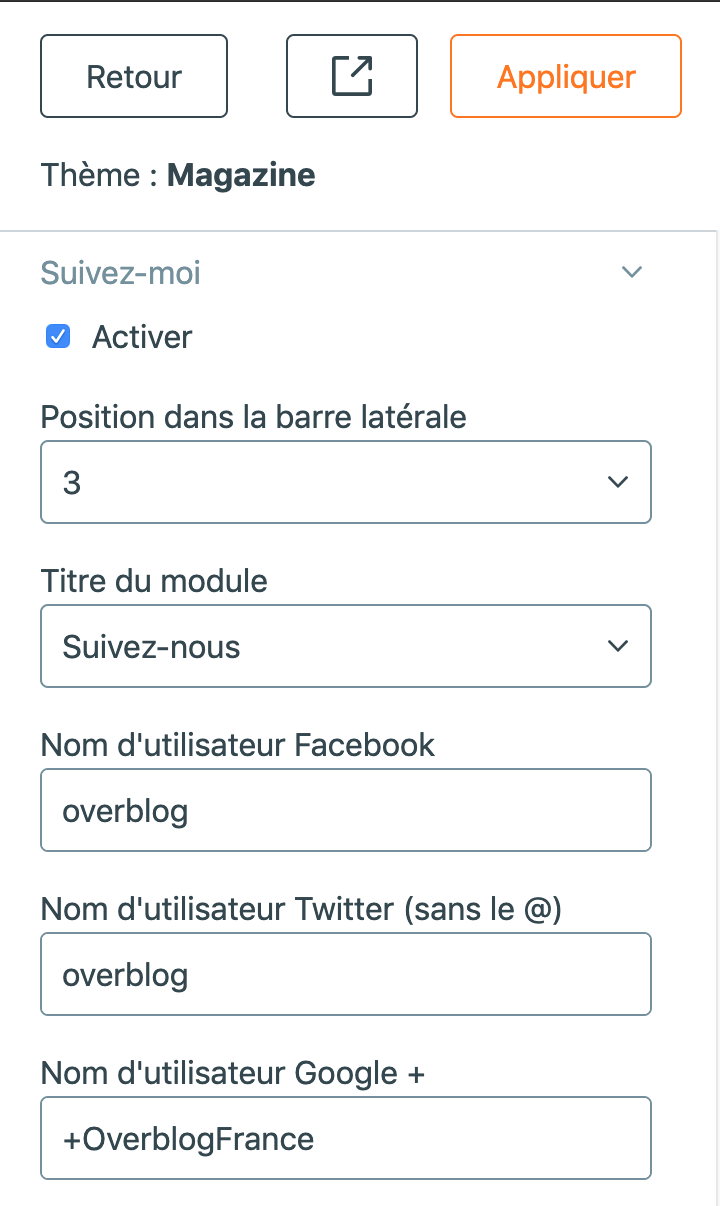Apply changes with the Appliquer button
This screenshot has height=1206, width=720.
click(x=566, y=76)
